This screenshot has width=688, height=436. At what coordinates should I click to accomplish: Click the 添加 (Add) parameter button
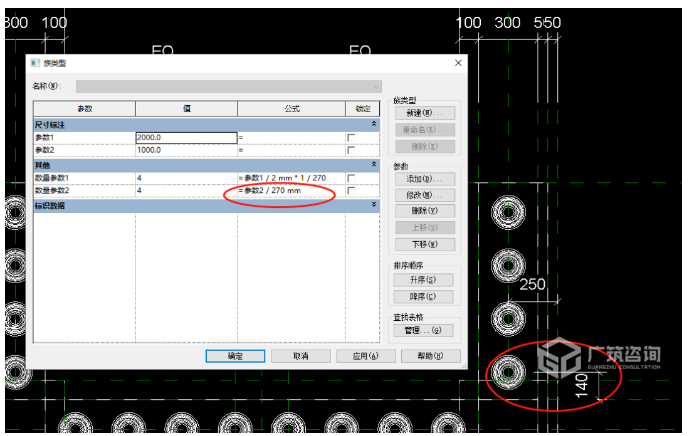pos(425,179)
